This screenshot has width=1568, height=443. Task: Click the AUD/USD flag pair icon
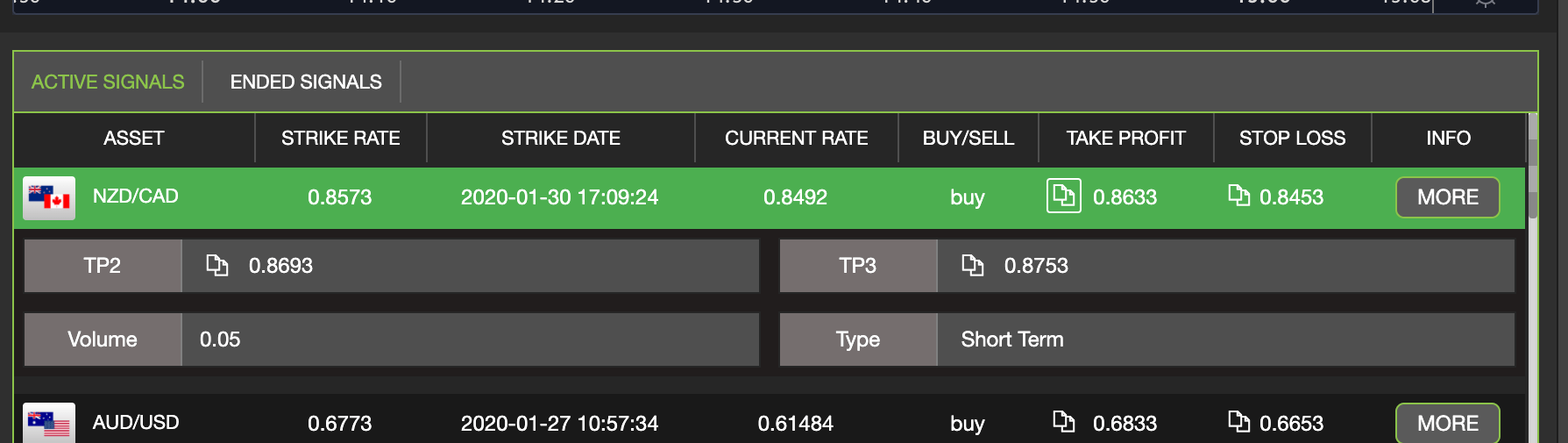point(49,423)
